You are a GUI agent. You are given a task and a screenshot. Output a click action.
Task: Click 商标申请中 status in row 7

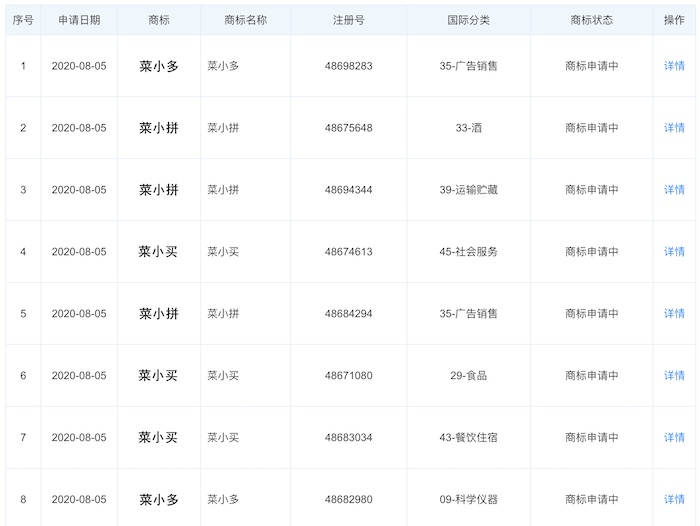[x=591, y=438]
